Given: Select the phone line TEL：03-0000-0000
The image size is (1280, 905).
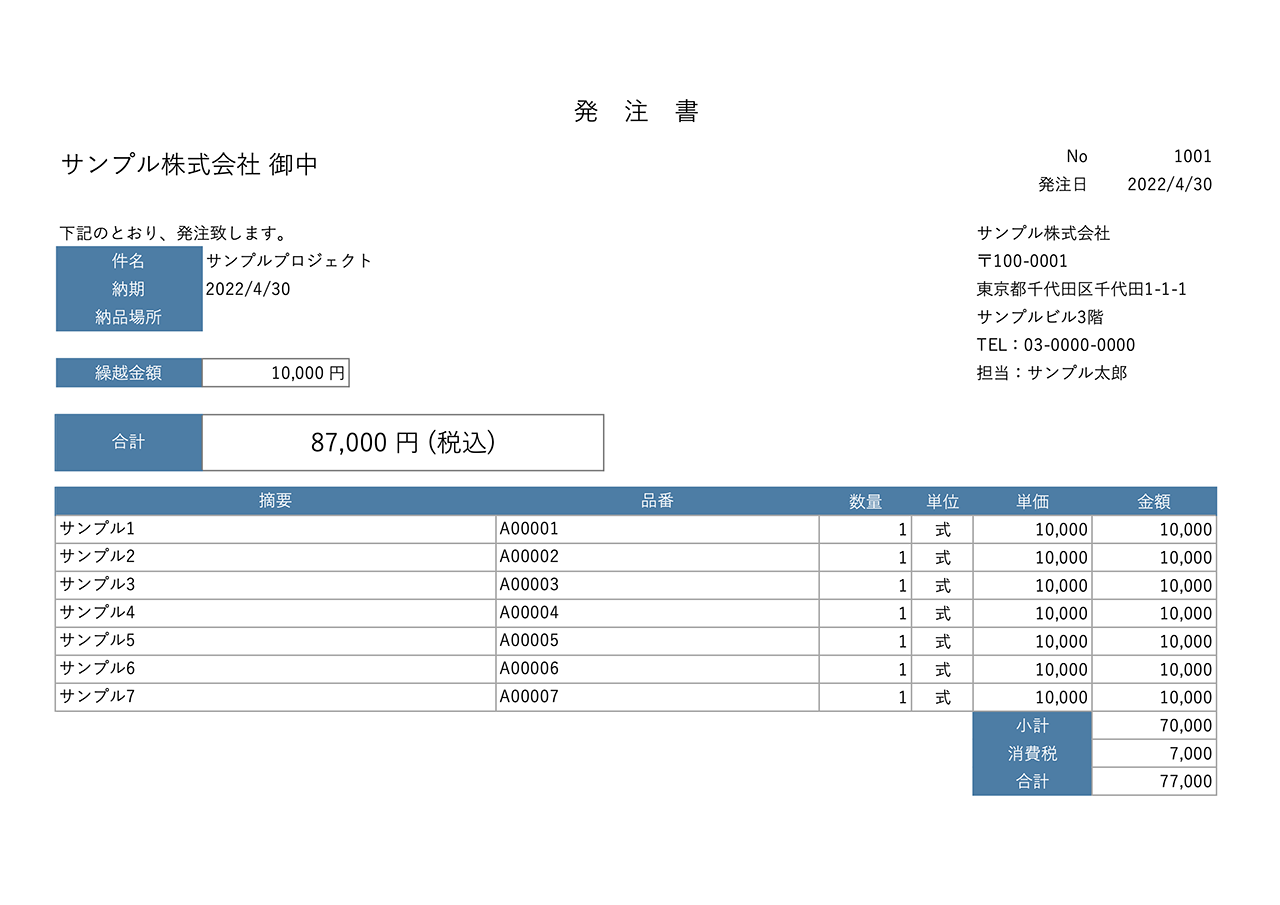Looking at the screenshot, I should point(1056,345).
